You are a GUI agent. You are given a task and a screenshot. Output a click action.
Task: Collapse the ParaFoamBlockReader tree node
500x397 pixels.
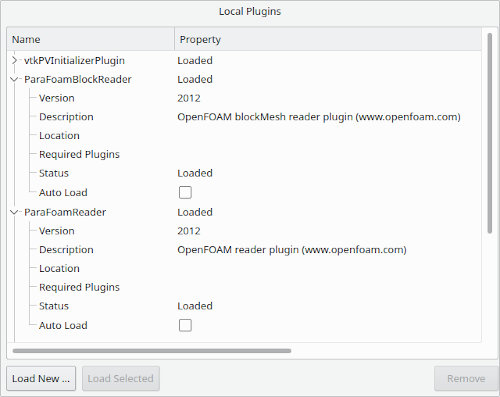pos(14,80)
